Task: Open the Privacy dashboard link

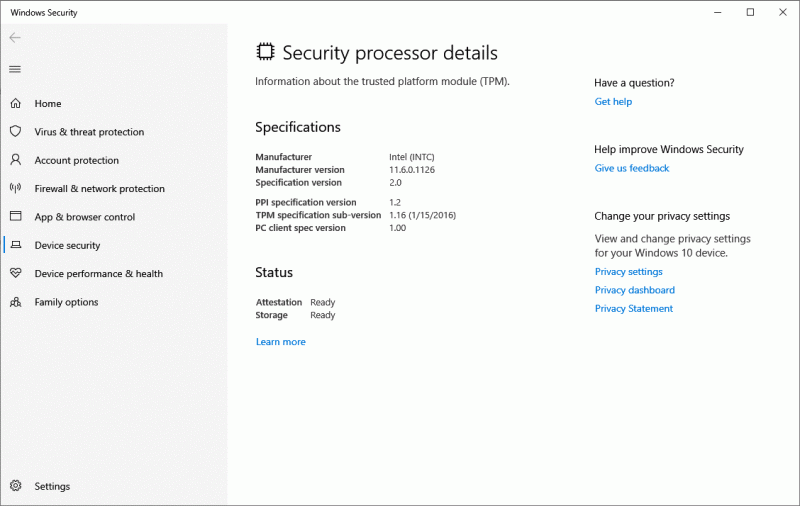Action: pos(634,290)
